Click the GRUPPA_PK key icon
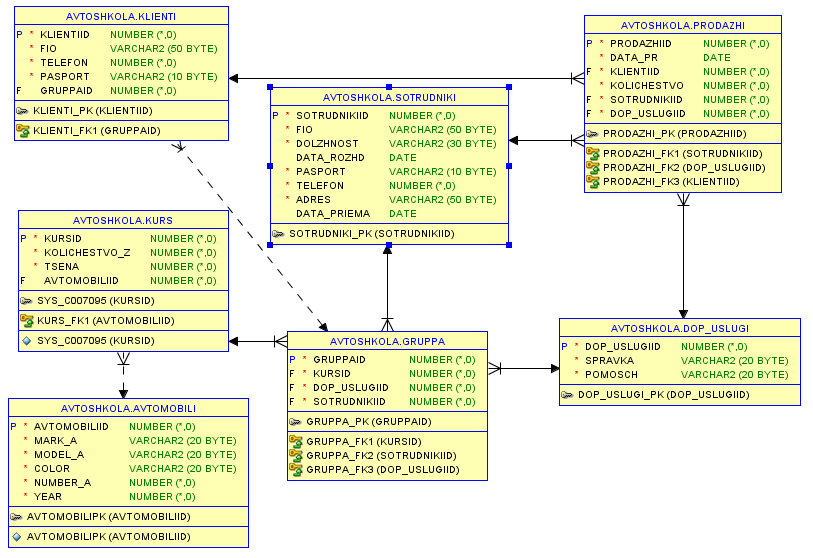The height and width of the screenshot is (558, 813). (296, 422)
